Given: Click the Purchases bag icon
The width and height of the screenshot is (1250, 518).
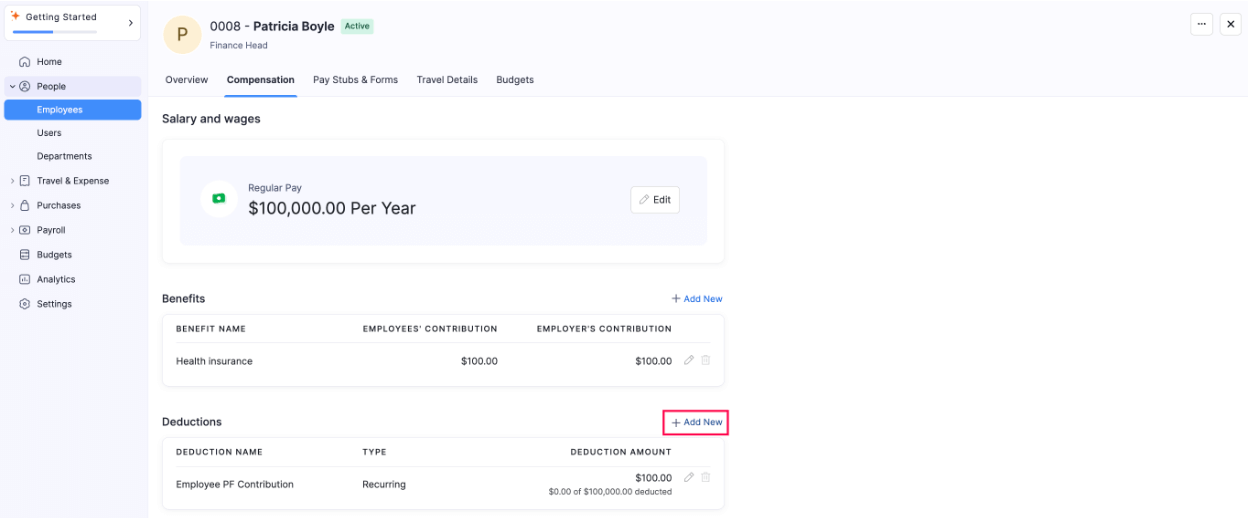Looking at the screenshot, I should pos(25,205).
